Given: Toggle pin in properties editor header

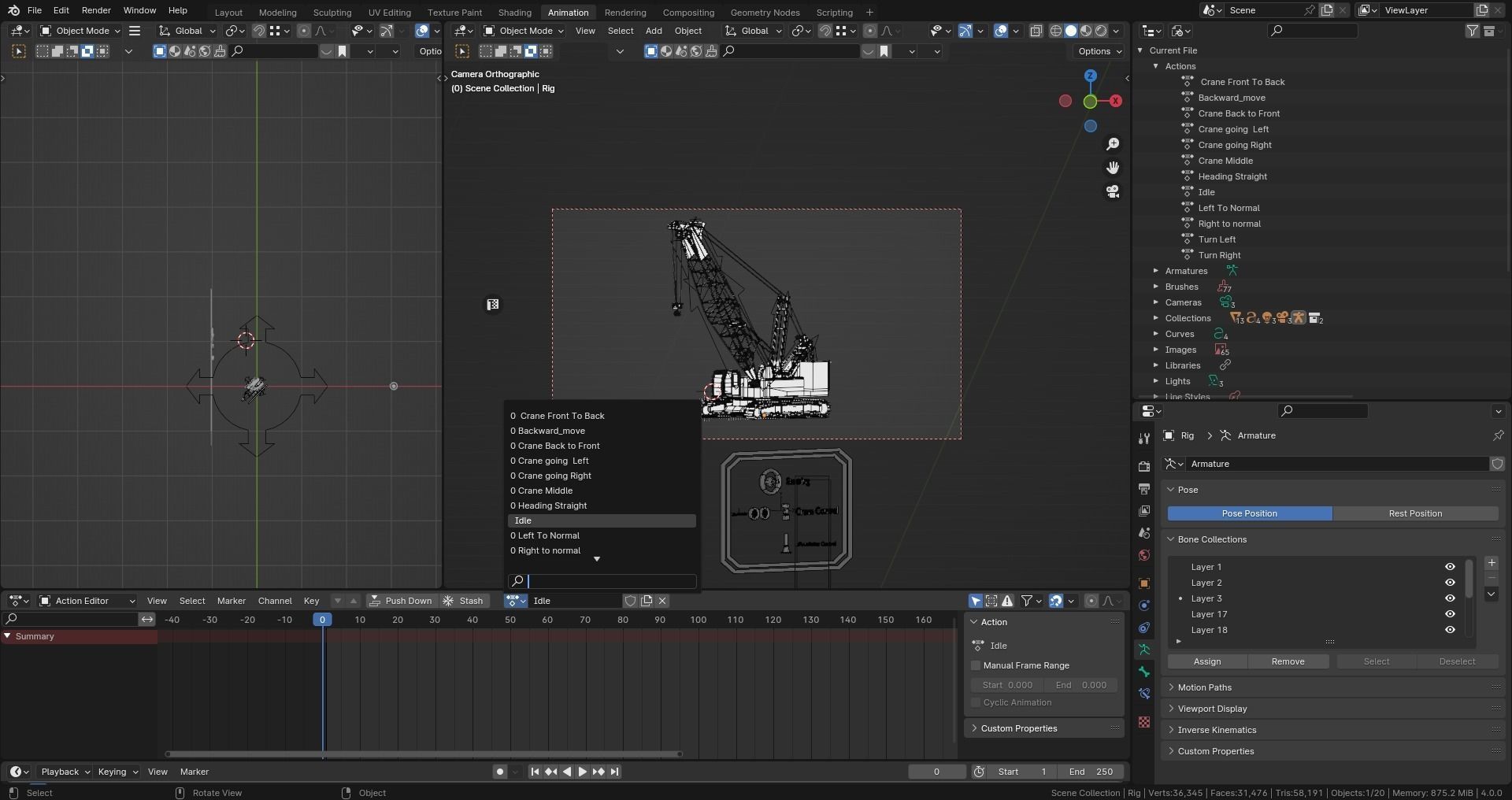Looking at the screenshot, I should point(1498,435).
